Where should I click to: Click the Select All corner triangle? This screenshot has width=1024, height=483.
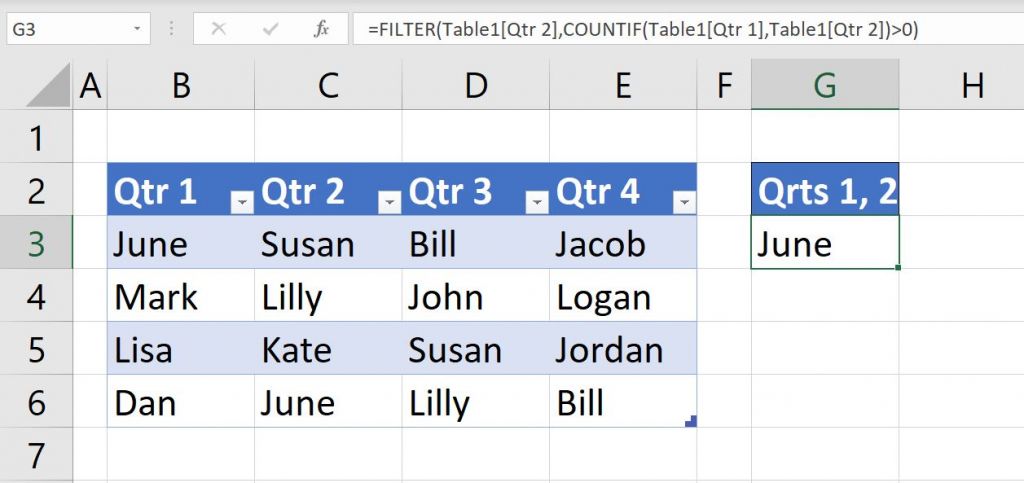pos(50,88)
